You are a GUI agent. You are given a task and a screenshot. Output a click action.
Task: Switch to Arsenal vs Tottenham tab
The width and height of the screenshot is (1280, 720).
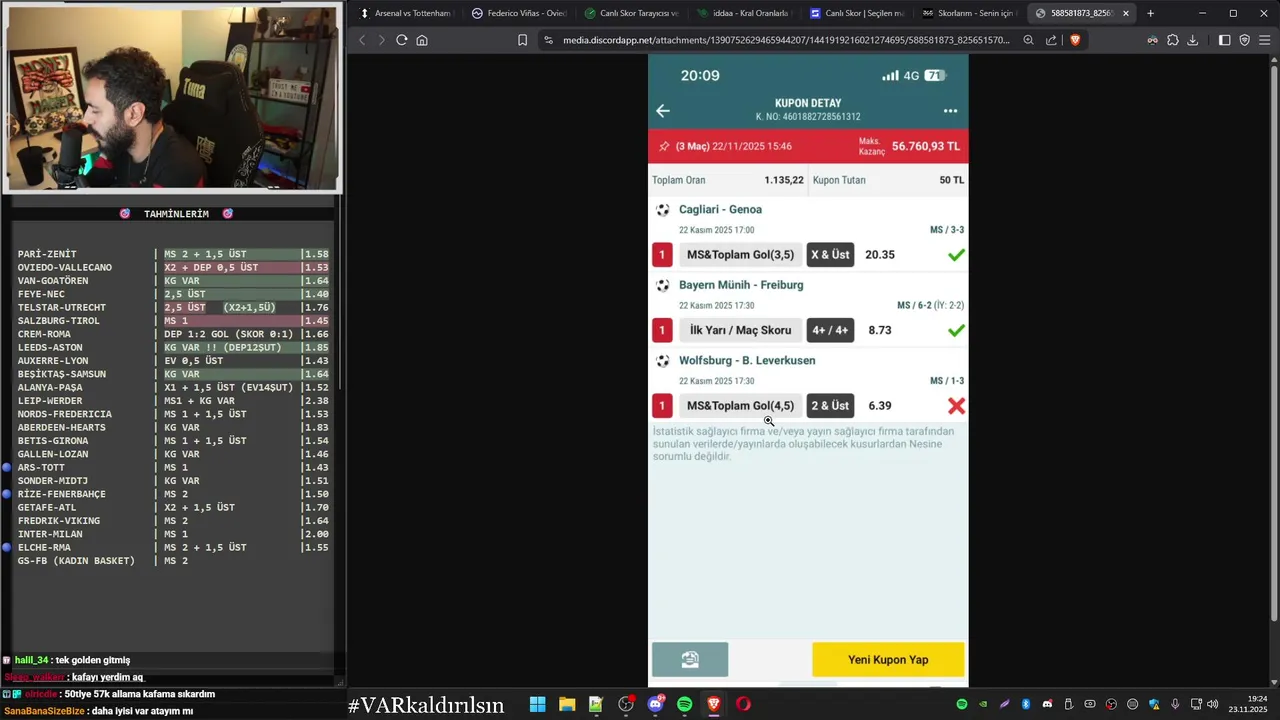405,13
